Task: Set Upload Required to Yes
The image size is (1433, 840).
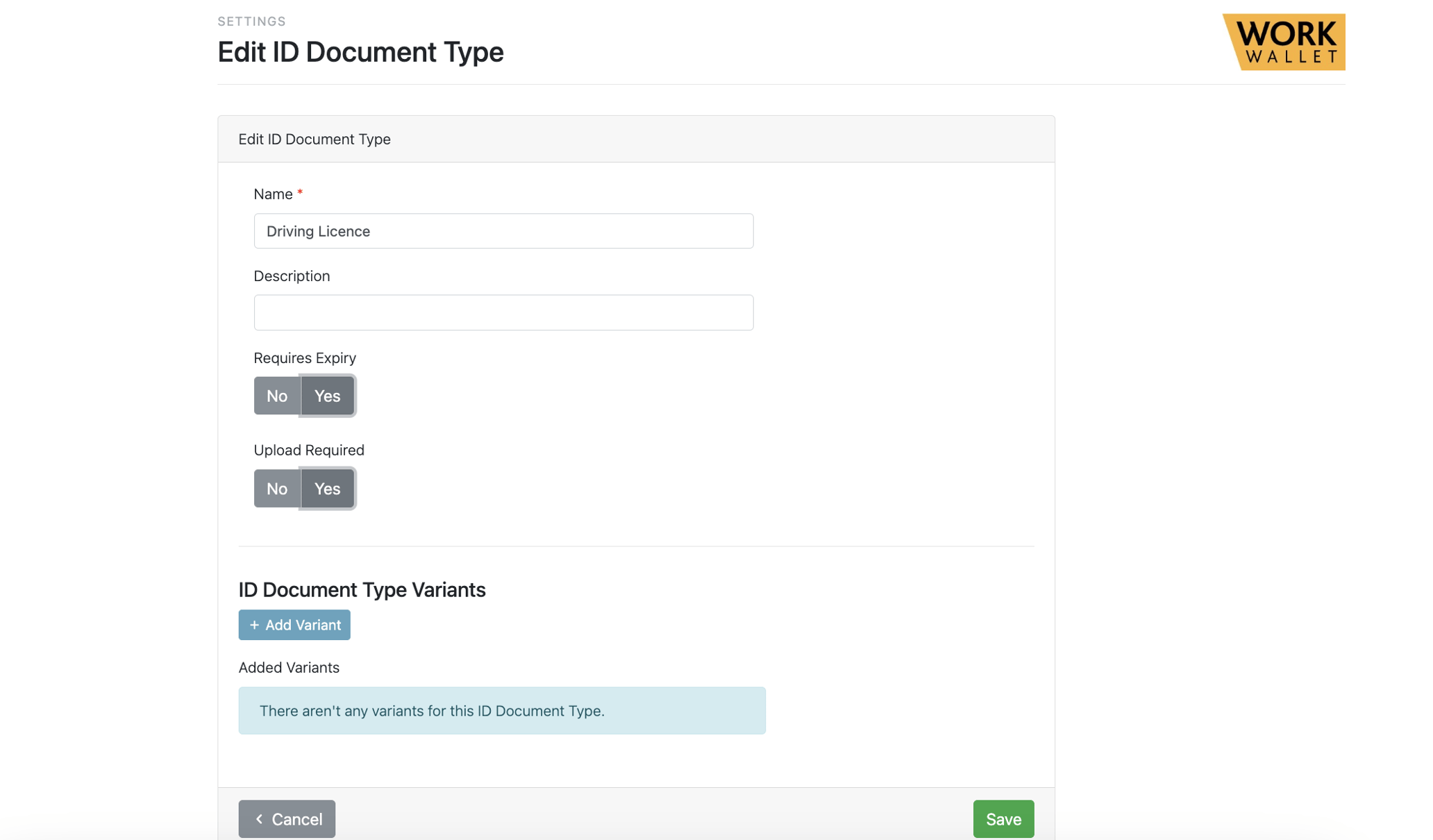Action: coord(326,488)
